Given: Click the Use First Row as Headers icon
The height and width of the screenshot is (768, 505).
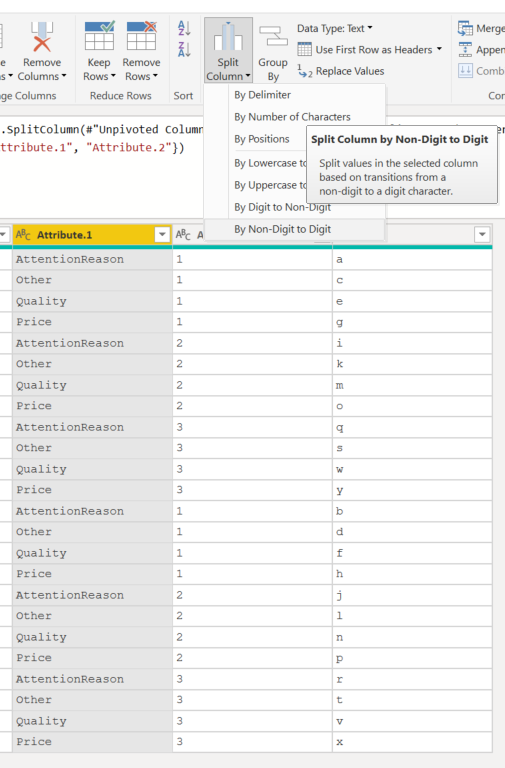Looking at the screenshot, I should coord(304,49).
